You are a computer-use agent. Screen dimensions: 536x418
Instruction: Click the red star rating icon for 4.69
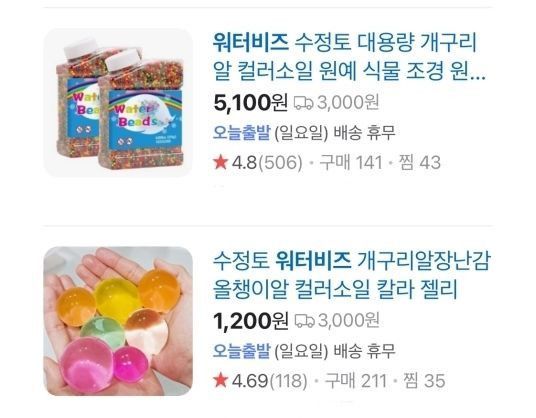click(x=220, y=380)
